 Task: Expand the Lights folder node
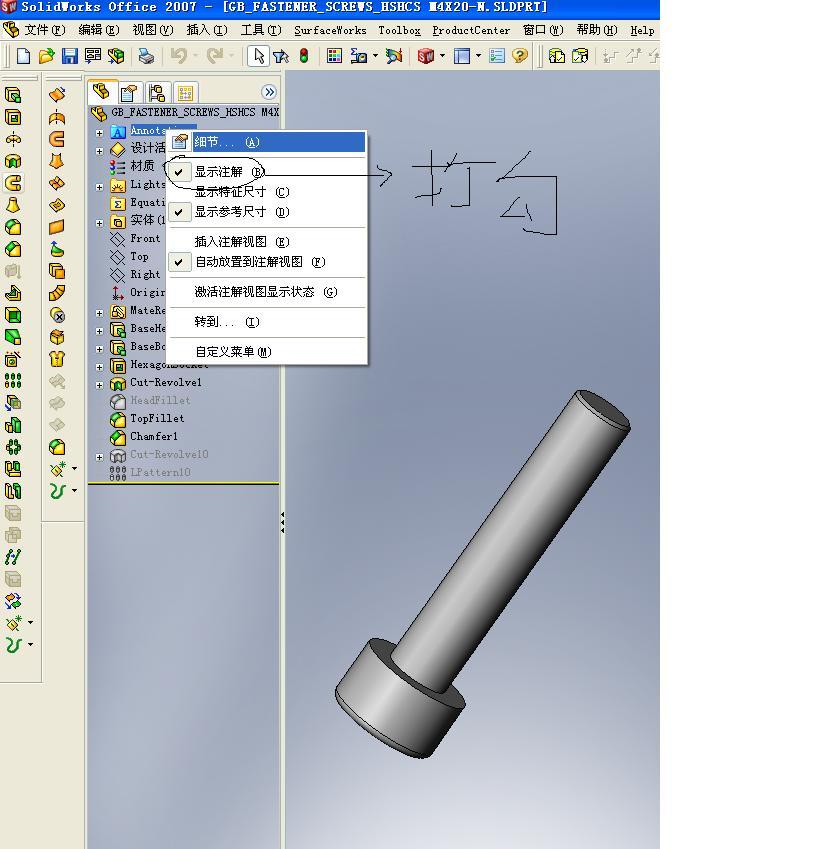(100, 187)
